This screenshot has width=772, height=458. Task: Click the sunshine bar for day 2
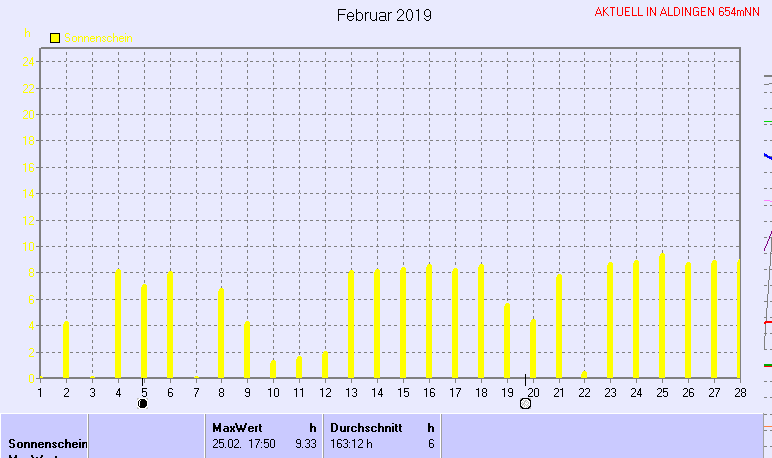66,349
